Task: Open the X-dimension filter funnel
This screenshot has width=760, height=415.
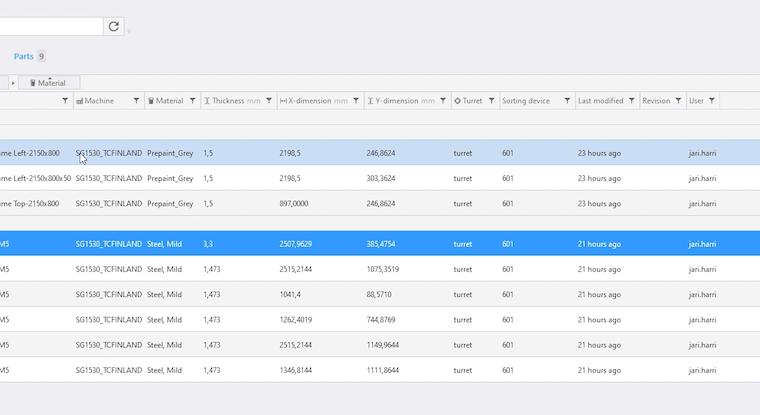Action: (356, 101)
